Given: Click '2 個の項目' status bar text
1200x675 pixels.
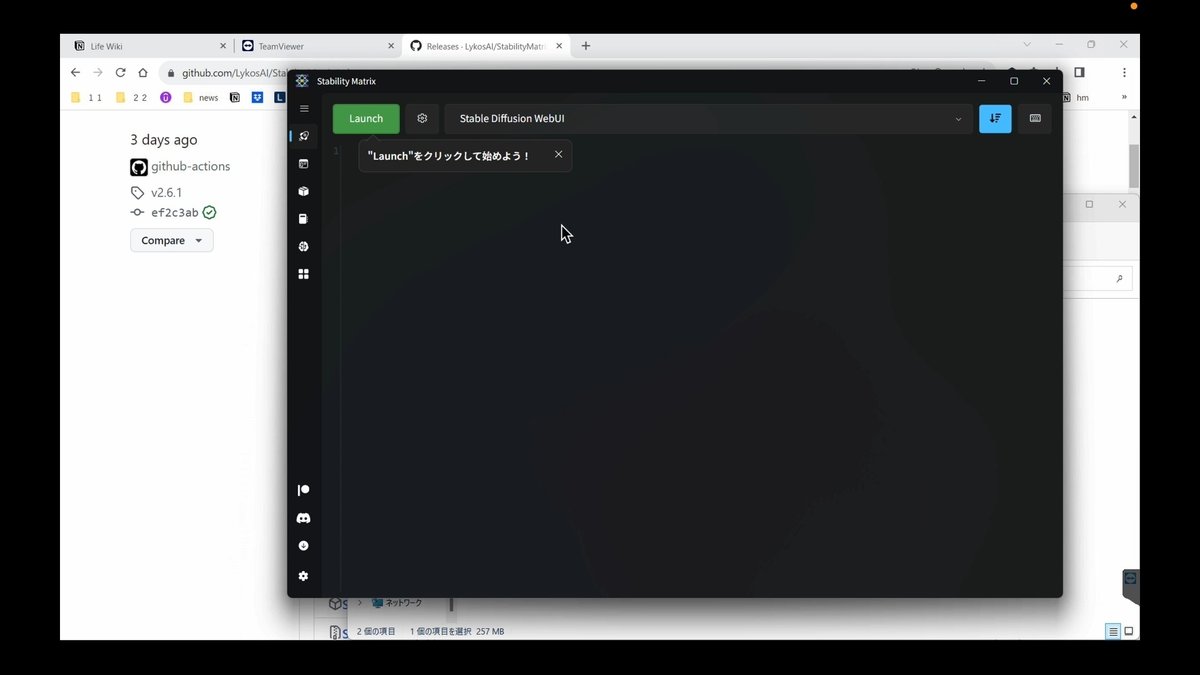Looking at the screenshot, I should (x=376, y=632).
